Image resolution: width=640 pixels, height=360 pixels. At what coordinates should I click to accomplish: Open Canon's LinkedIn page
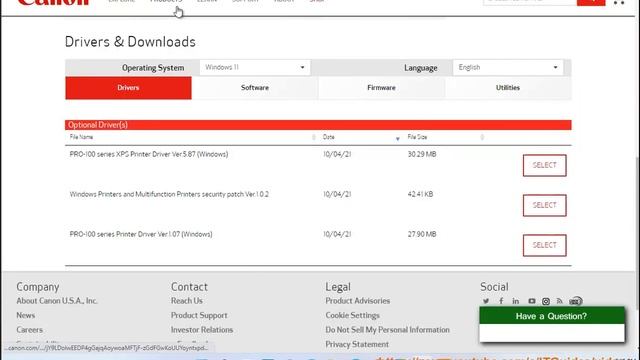[516, 301]
